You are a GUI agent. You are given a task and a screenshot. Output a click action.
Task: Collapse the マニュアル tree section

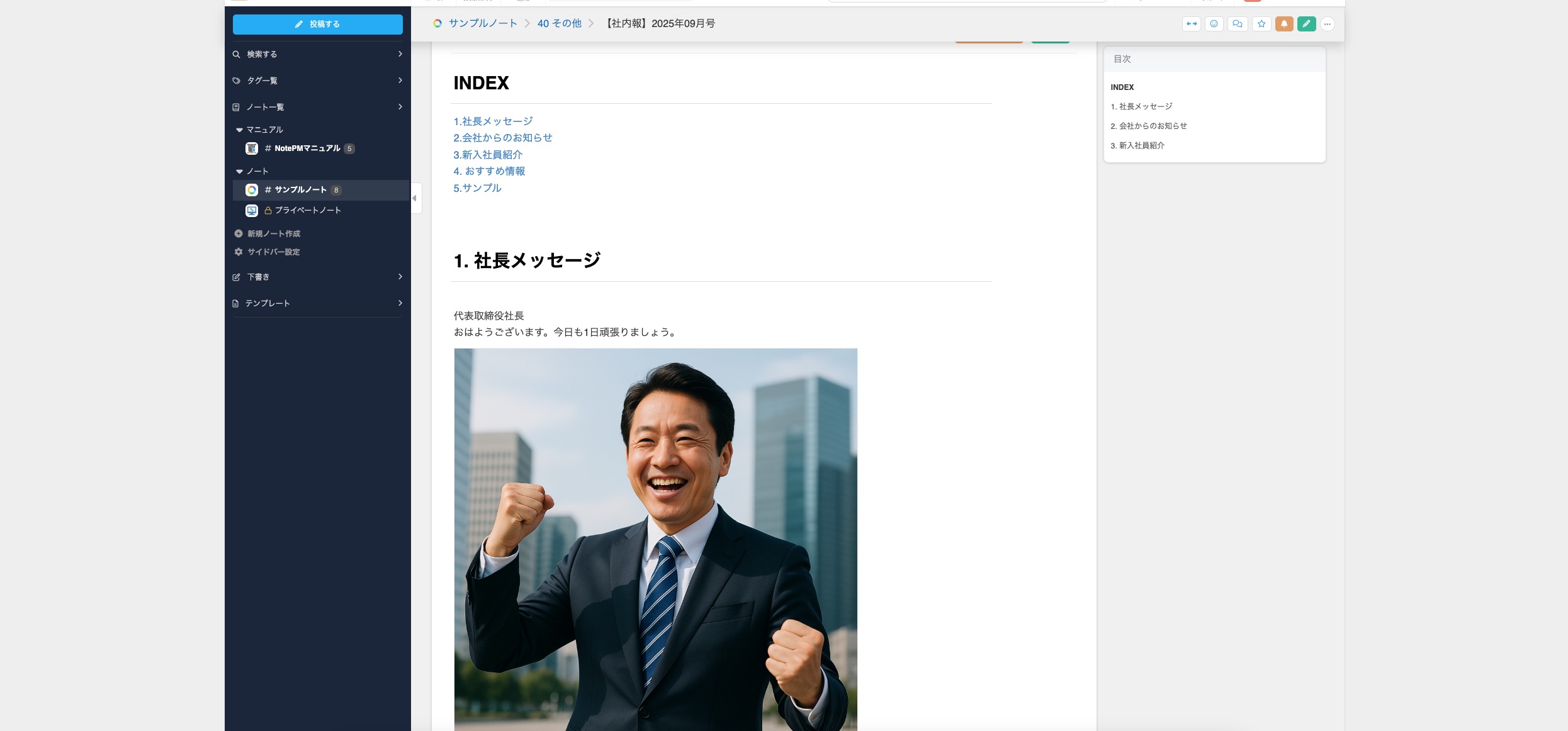pos(239,130)
